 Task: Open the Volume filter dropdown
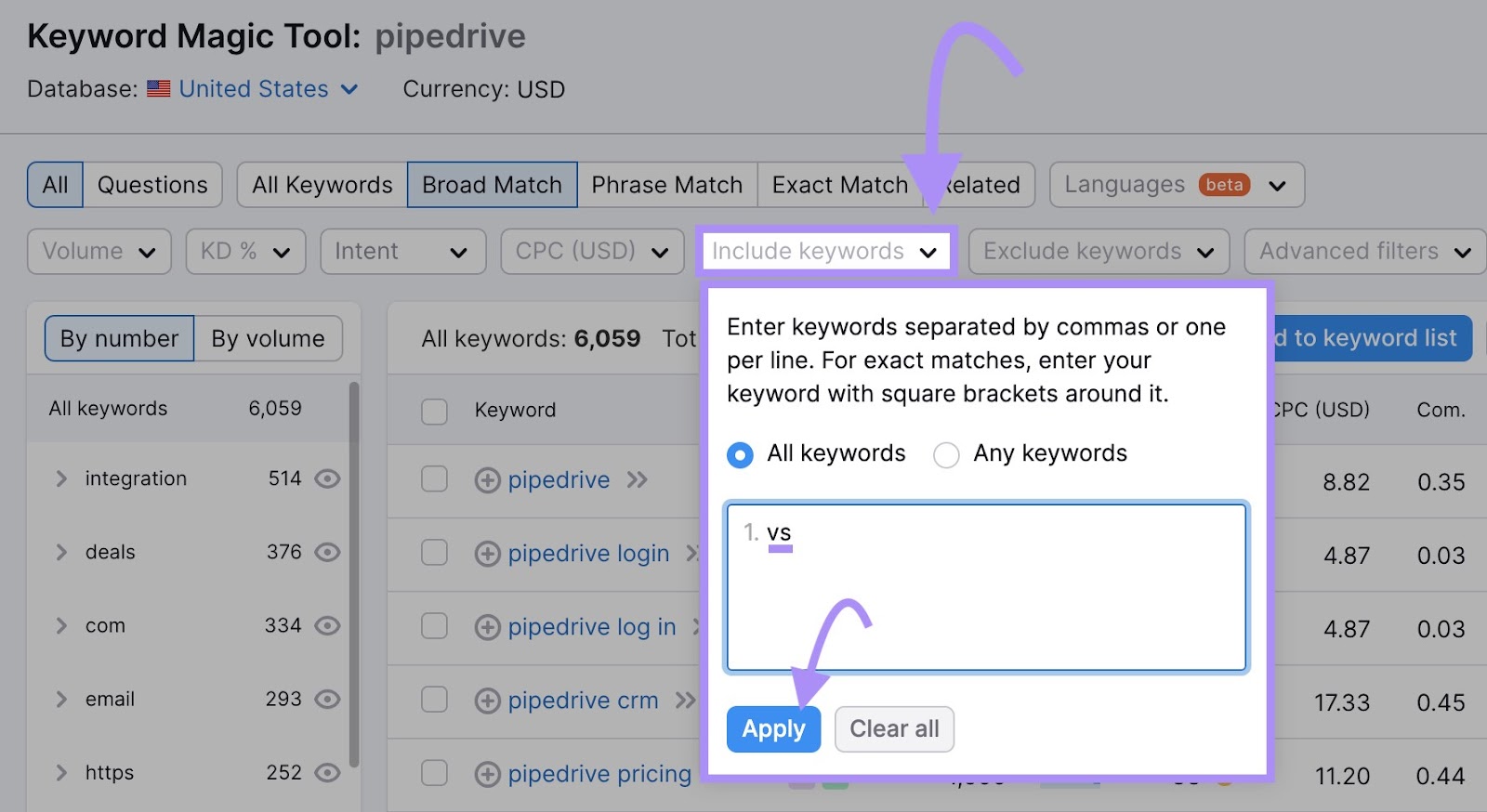point(98,251)
